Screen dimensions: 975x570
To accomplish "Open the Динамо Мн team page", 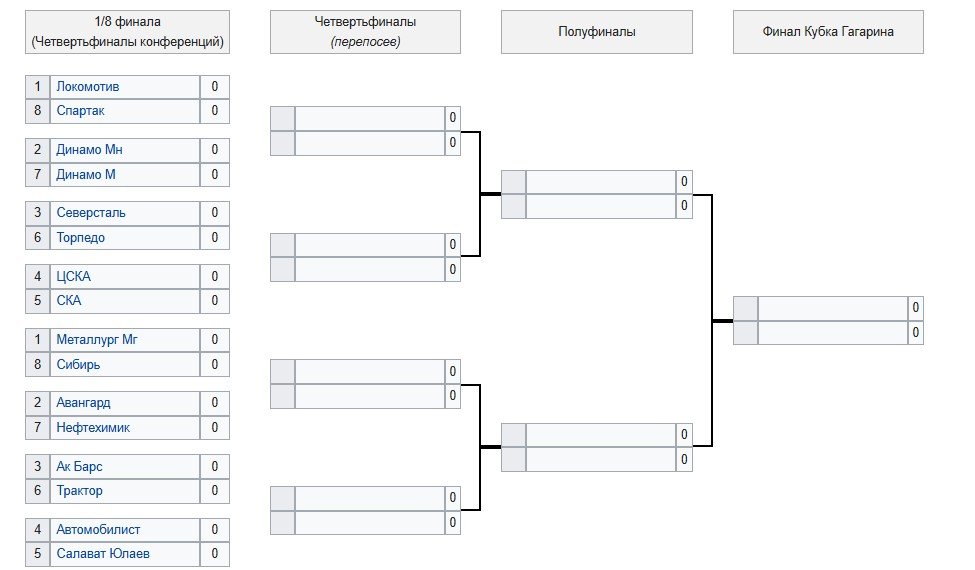I will [x=90, y=150].
